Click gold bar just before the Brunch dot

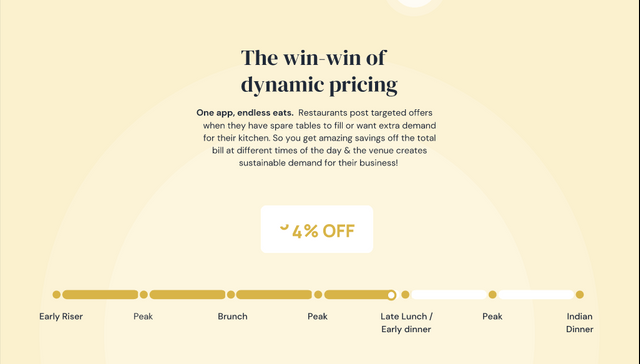click(x=187, y=295)
